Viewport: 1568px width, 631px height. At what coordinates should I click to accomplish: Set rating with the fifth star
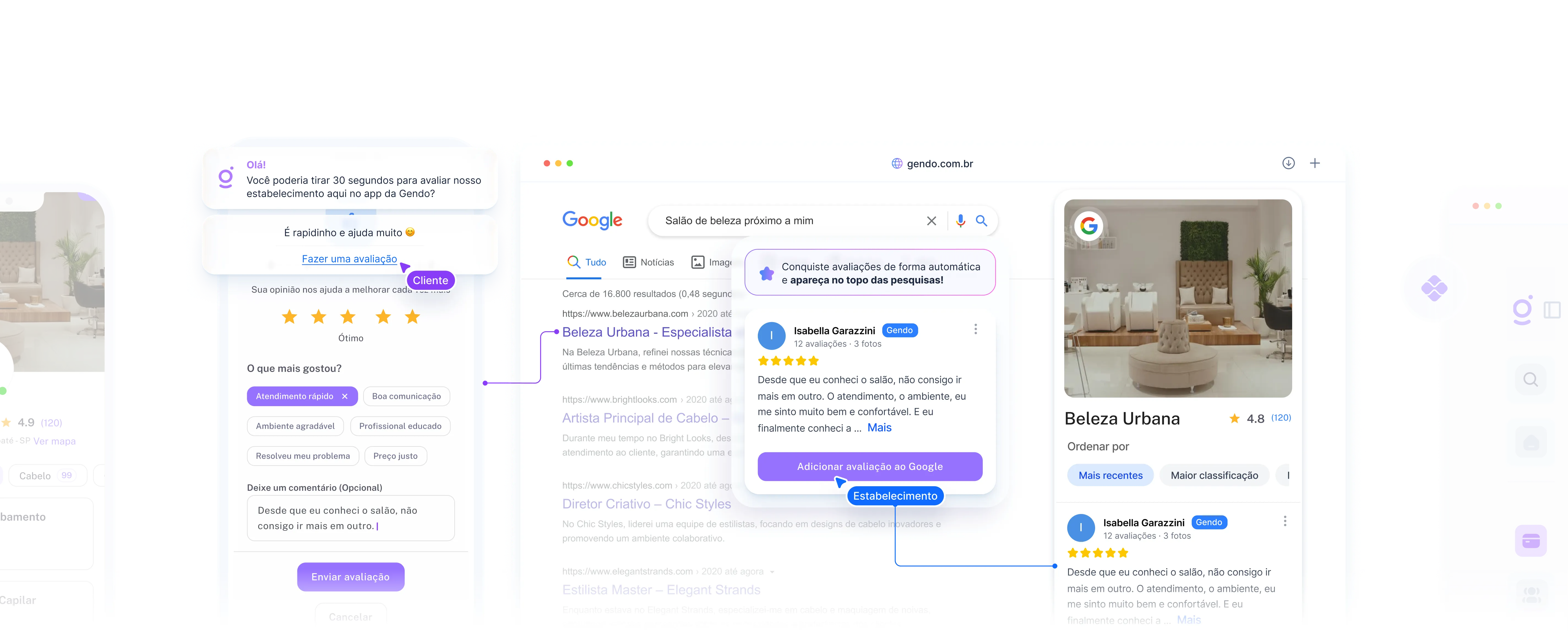tap(413, 316)
